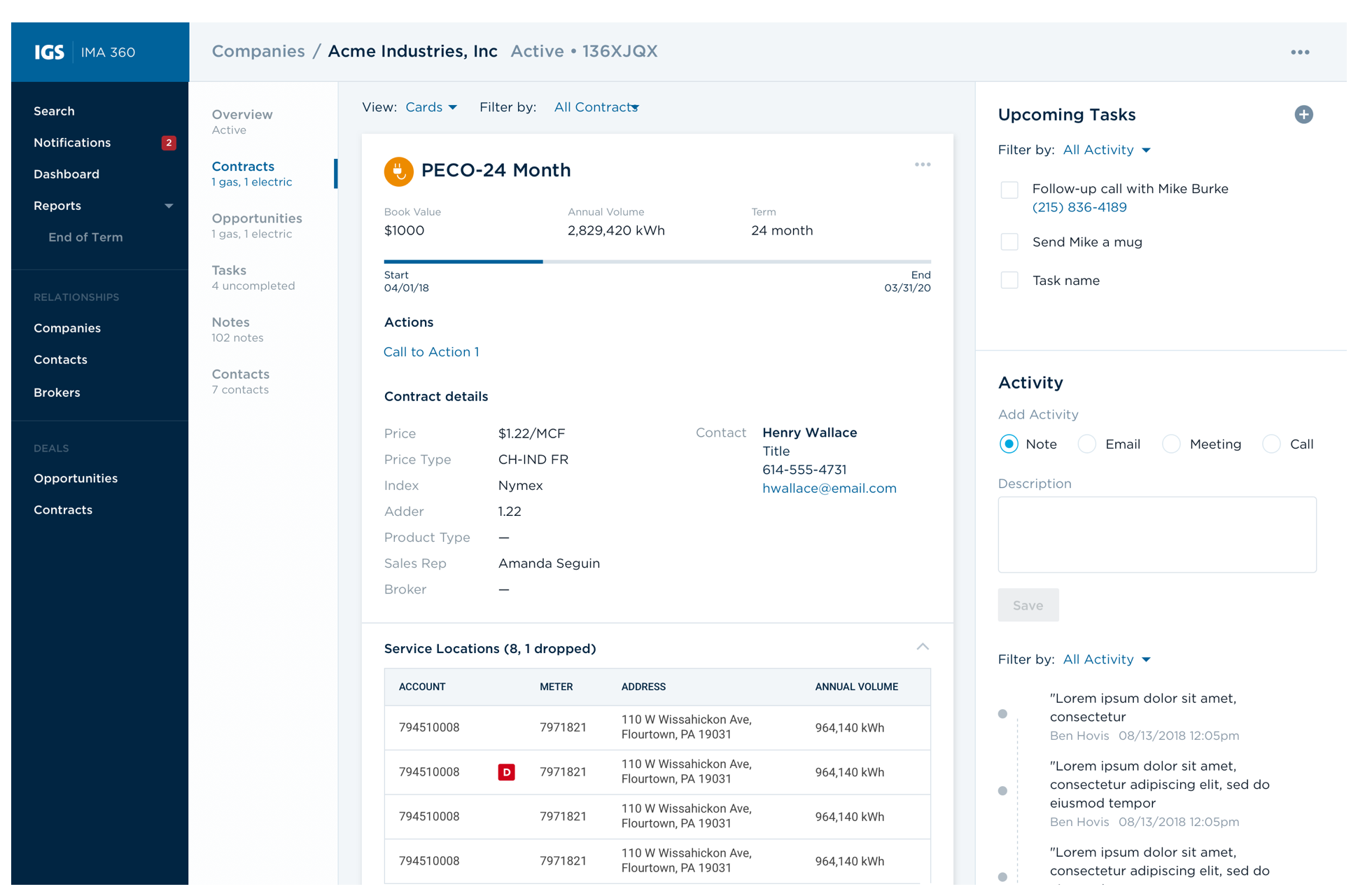Image resolution: width=1358 pixels, height=896 pixels.
Task: Switch to Notes 102 notes tab
Action: (x=237, y=329)
